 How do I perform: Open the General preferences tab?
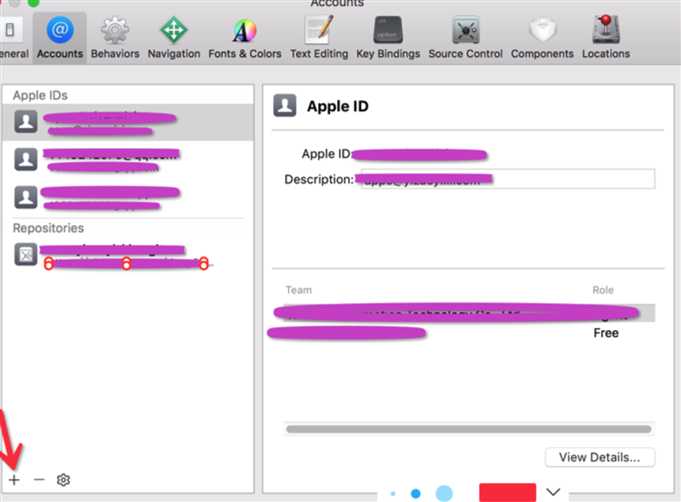[x=13, y=38]
